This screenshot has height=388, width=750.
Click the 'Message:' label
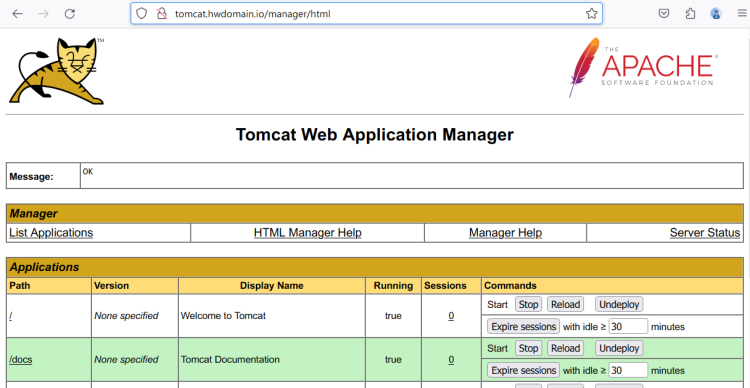click(x=32, y=177)
